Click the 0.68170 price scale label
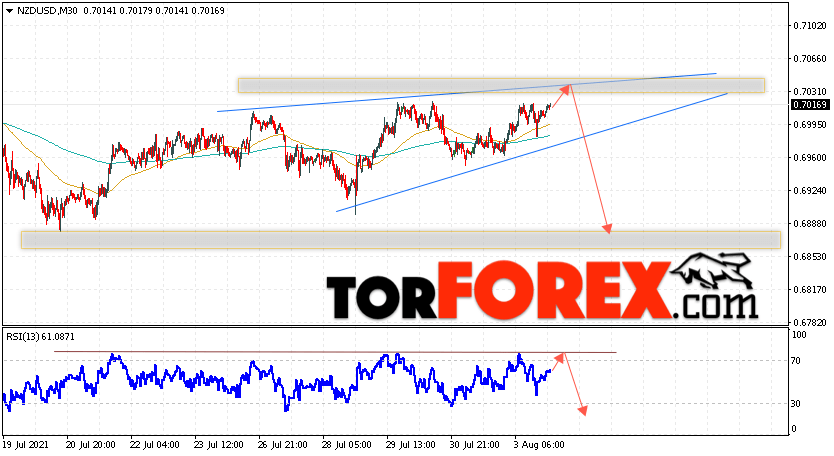Screen dimensions: 834x456 [810, 289]
